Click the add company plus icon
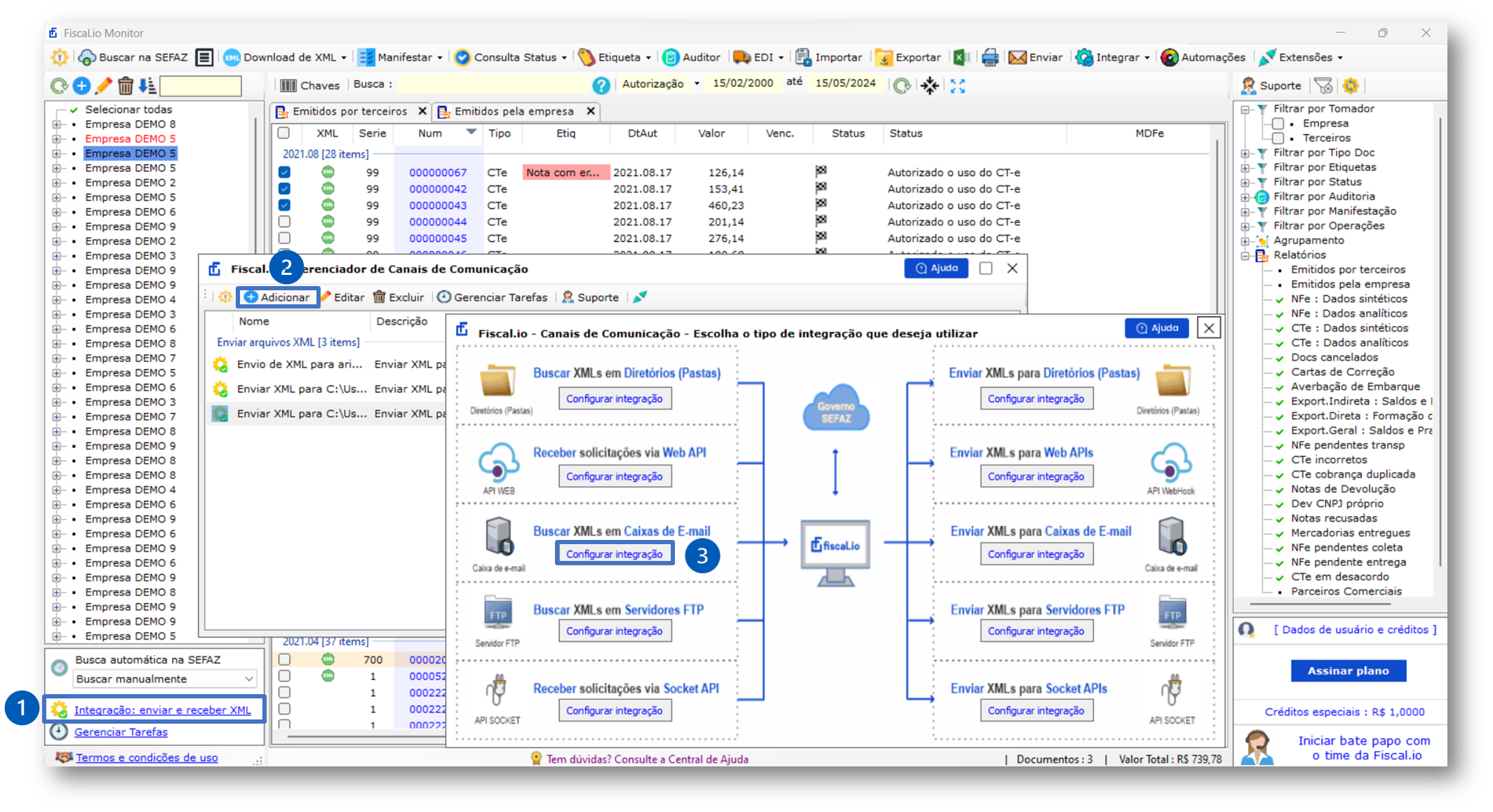 coord(81,86)
